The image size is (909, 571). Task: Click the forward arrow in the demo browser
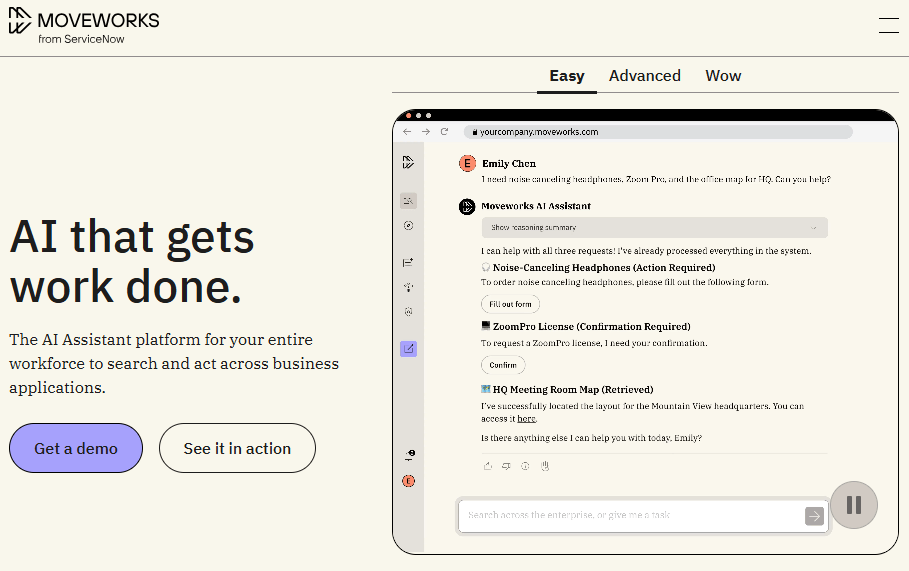(x=426, y=132)
